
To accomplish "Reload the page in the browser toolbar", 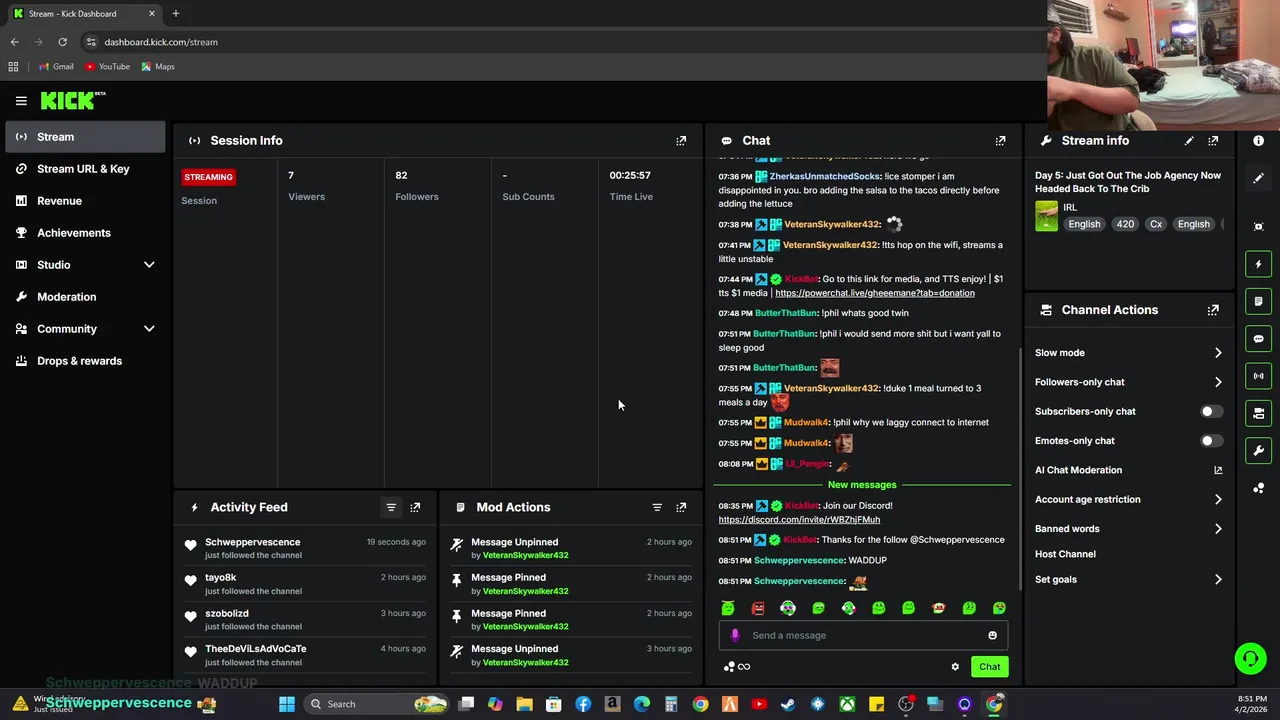I will tap(62, 42).
